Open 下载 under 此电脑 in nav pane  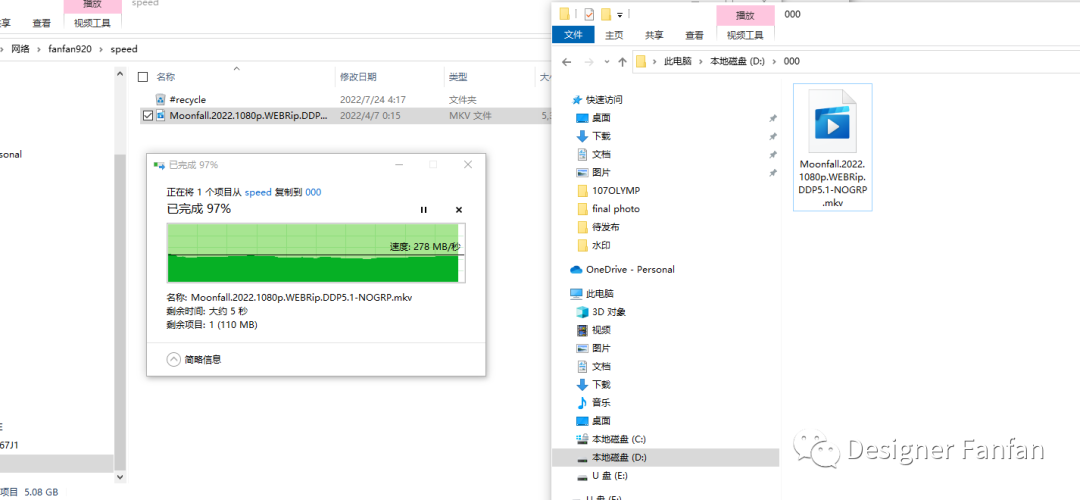point(601,384)
